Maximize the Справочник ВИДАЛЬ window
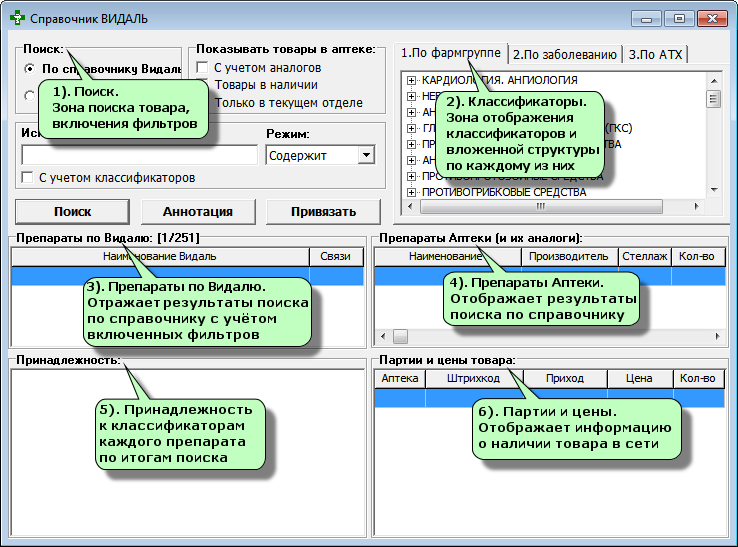Screen dimensions: 738x547 (x=679, y=19)
